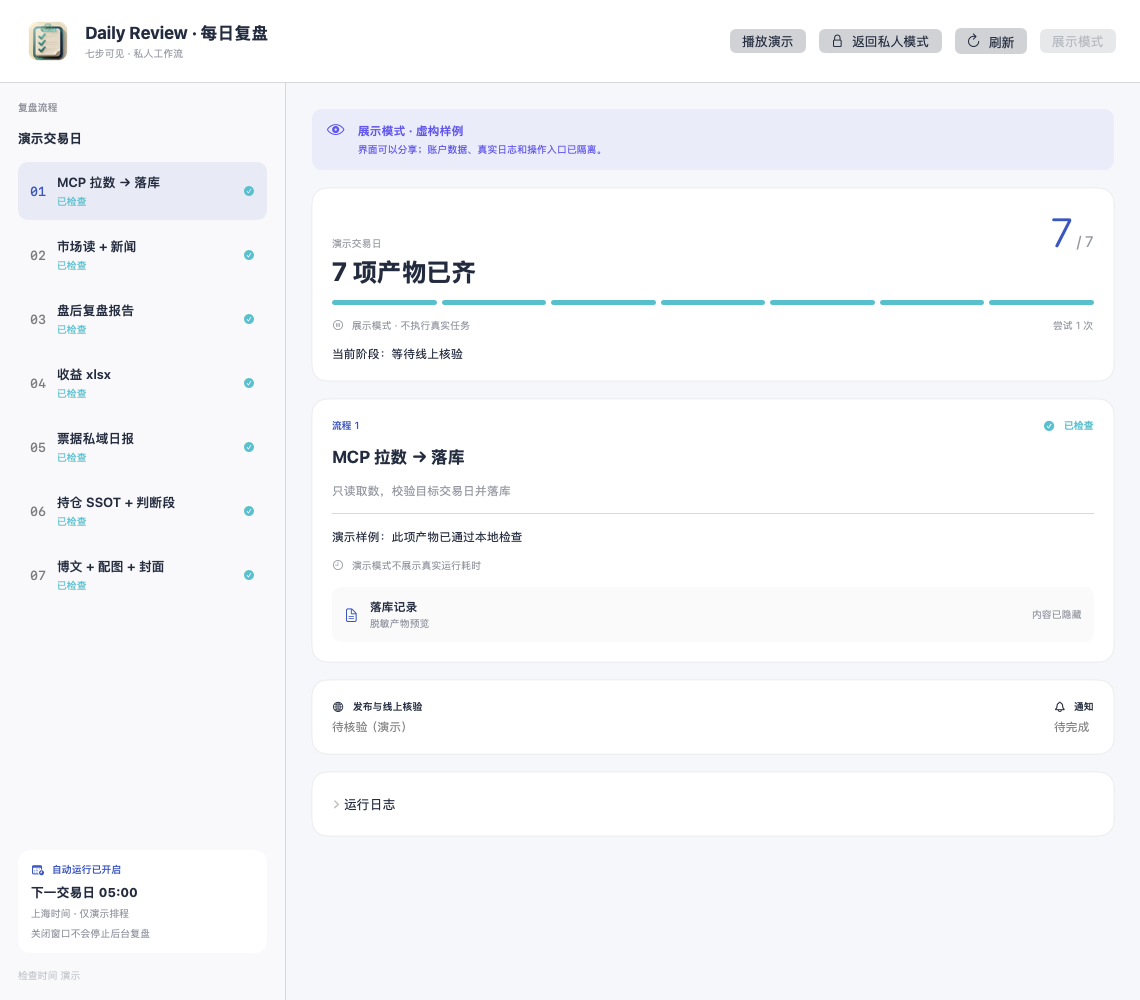The height and width of the screenshot is (1000, 1140).
Task: Click the first progress bar segment
Action: coord(384,303)
